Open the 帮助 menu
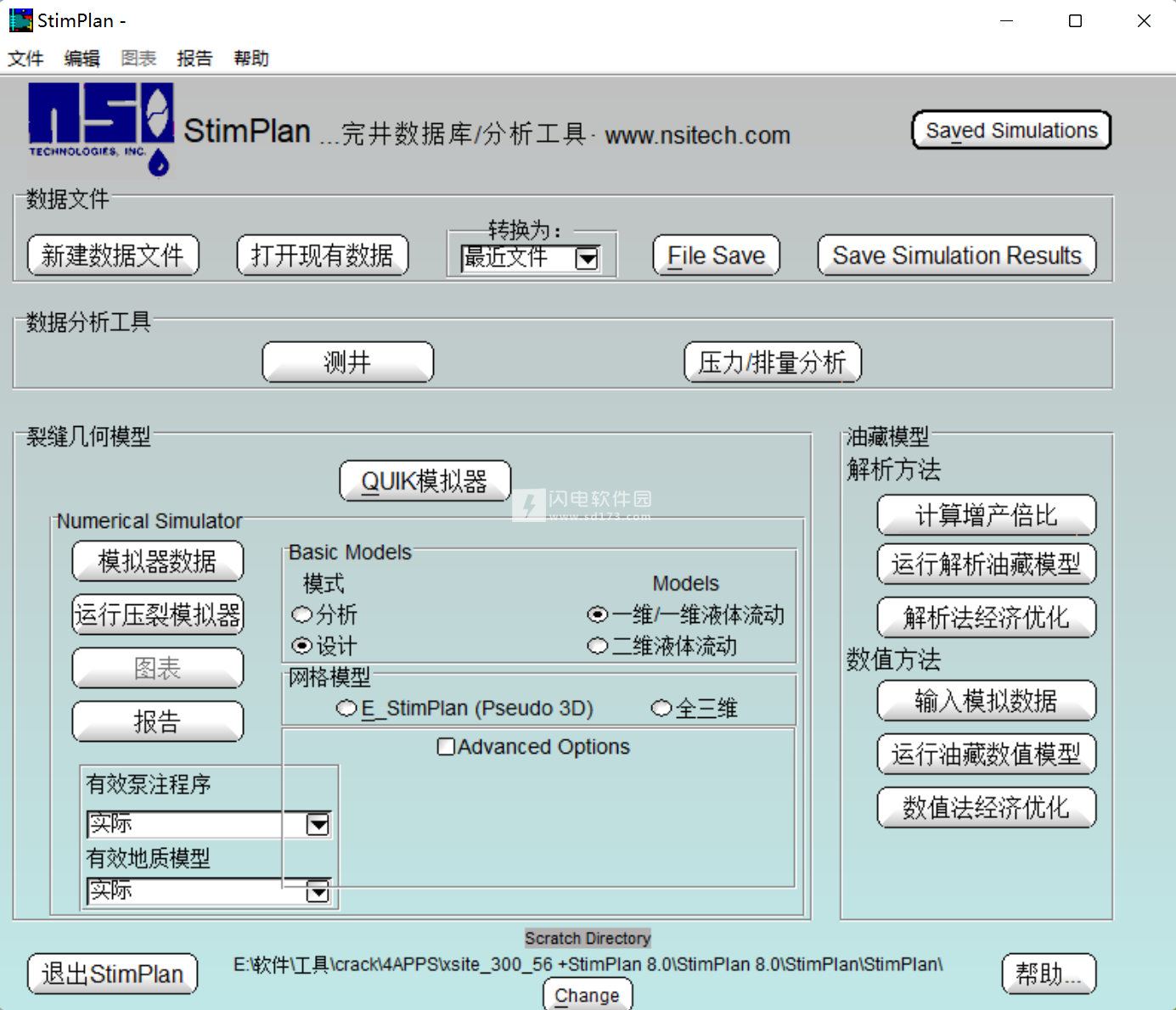The height and width of the screenshot is (1010, 1176). click(251, 59)
